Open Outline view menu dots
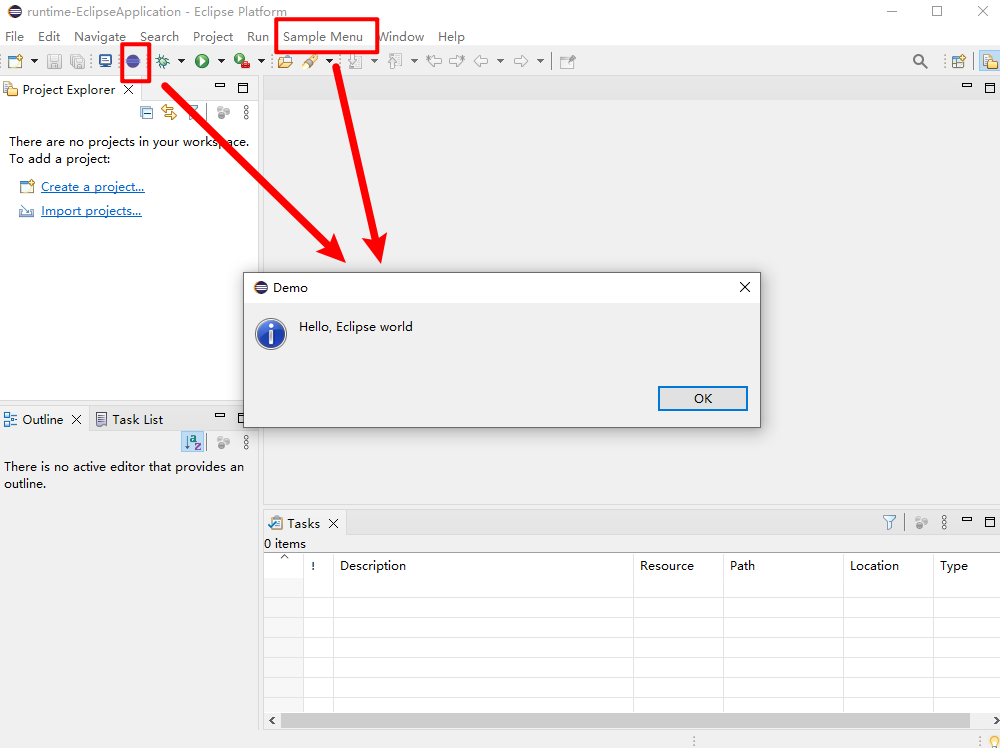 coord(246,443)
